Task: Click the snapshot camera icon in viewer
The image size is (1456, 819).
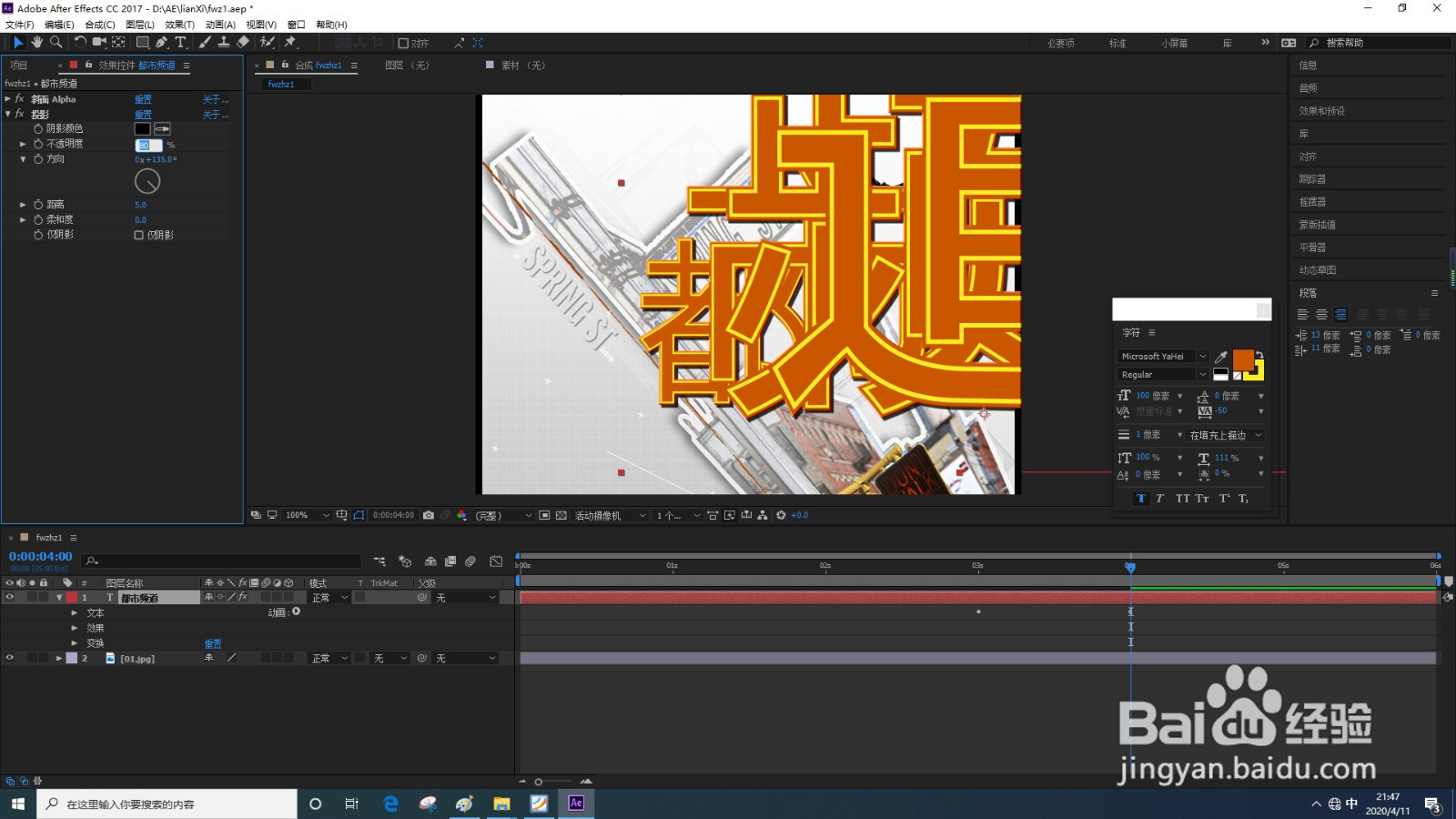Action: [x=429, y=515]
